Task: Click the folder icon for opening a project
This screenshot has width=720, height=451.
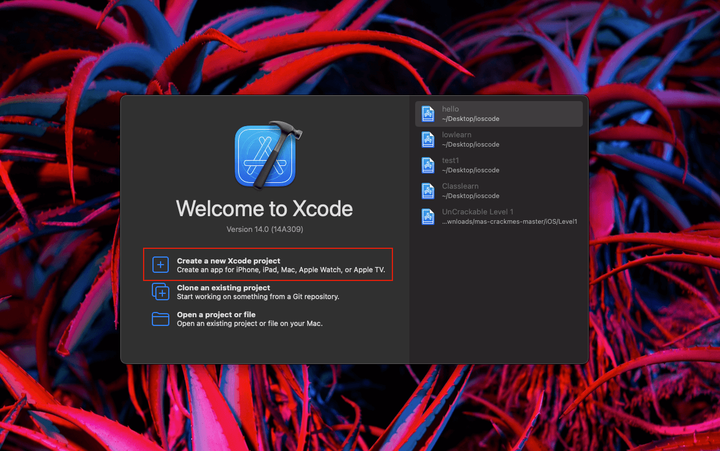Action: click(x=160, y=318)
